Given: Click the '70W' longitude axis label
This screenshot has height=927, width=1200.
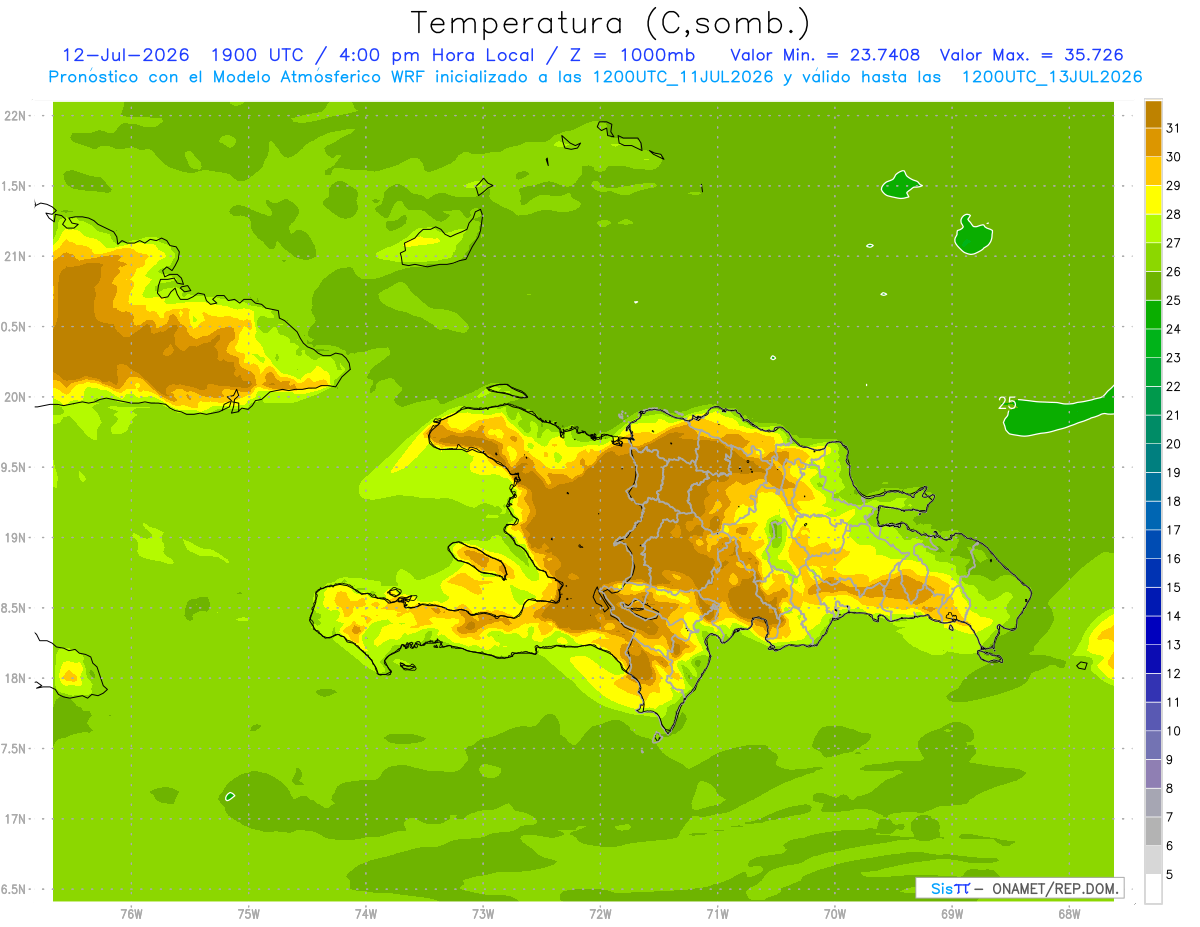Looking at the screenshot, I should tap(835, 915).
